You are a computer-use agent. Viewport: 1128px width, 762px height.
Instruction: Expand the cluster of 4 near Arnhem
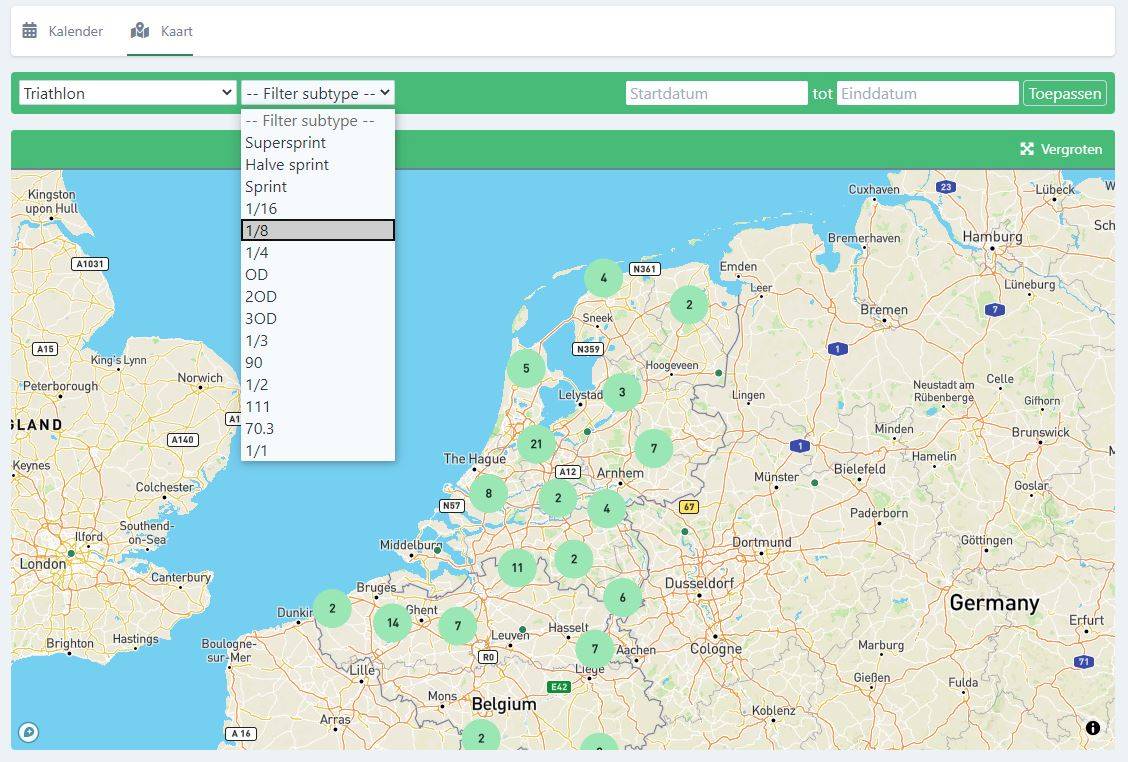pos(606,509)
